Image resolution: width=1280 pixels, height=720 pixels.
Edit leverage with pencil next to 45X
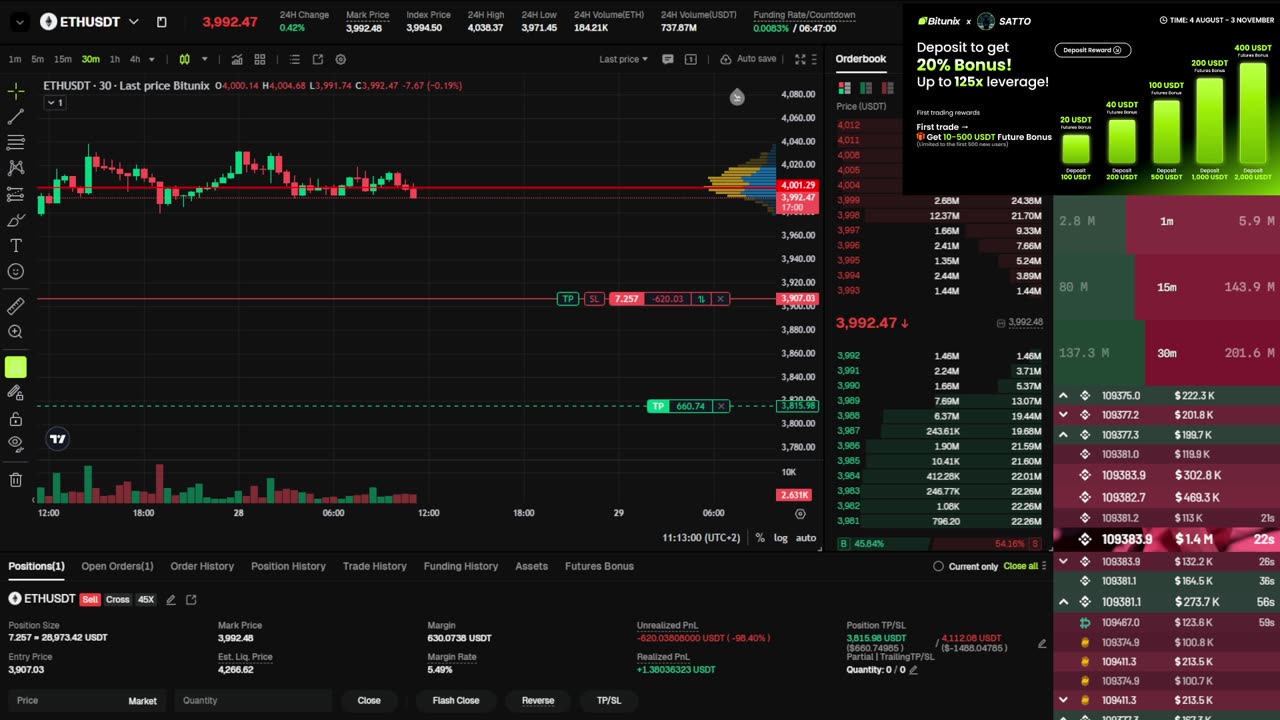pyautogui.click(x=171, y=599)
